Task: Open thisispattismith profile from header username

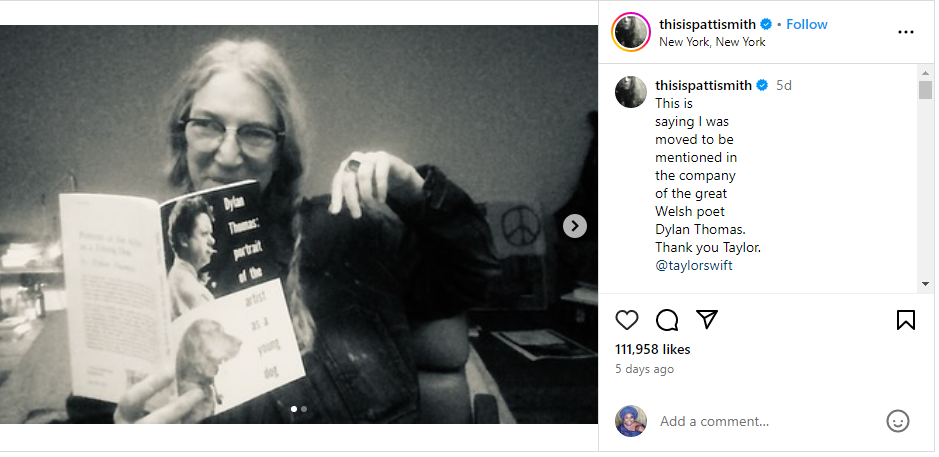Action: pos(707,25)
